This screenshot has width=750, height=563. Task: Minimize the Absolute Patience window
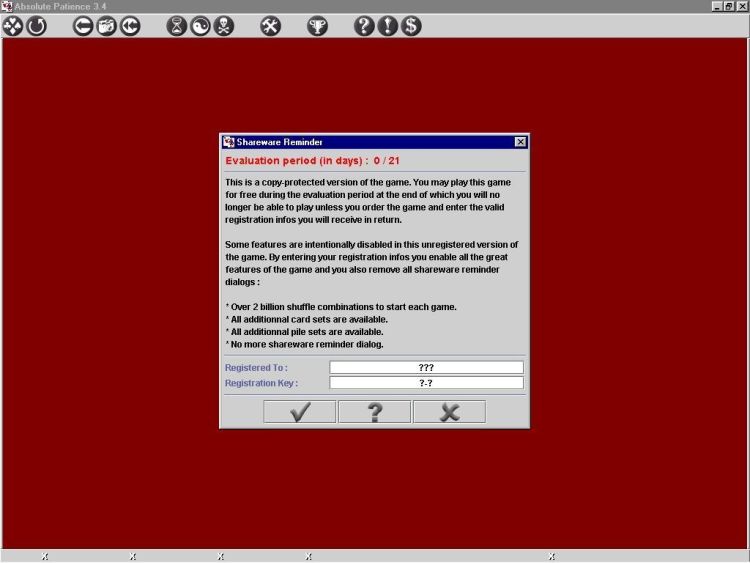[717, 6]
